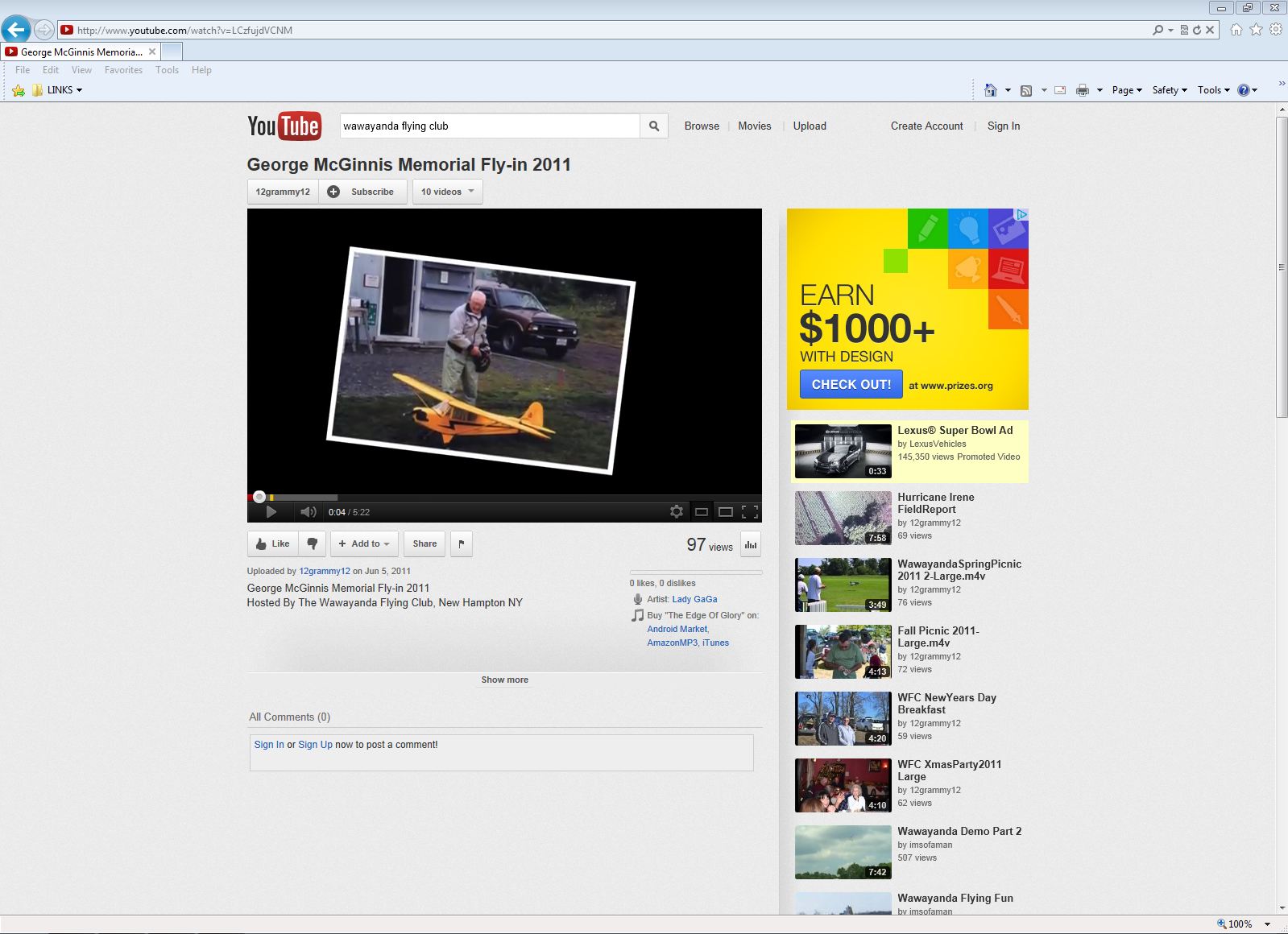
Task: Open the Wawayanda Demo Part 2 thumbnail
Action: 843,852
